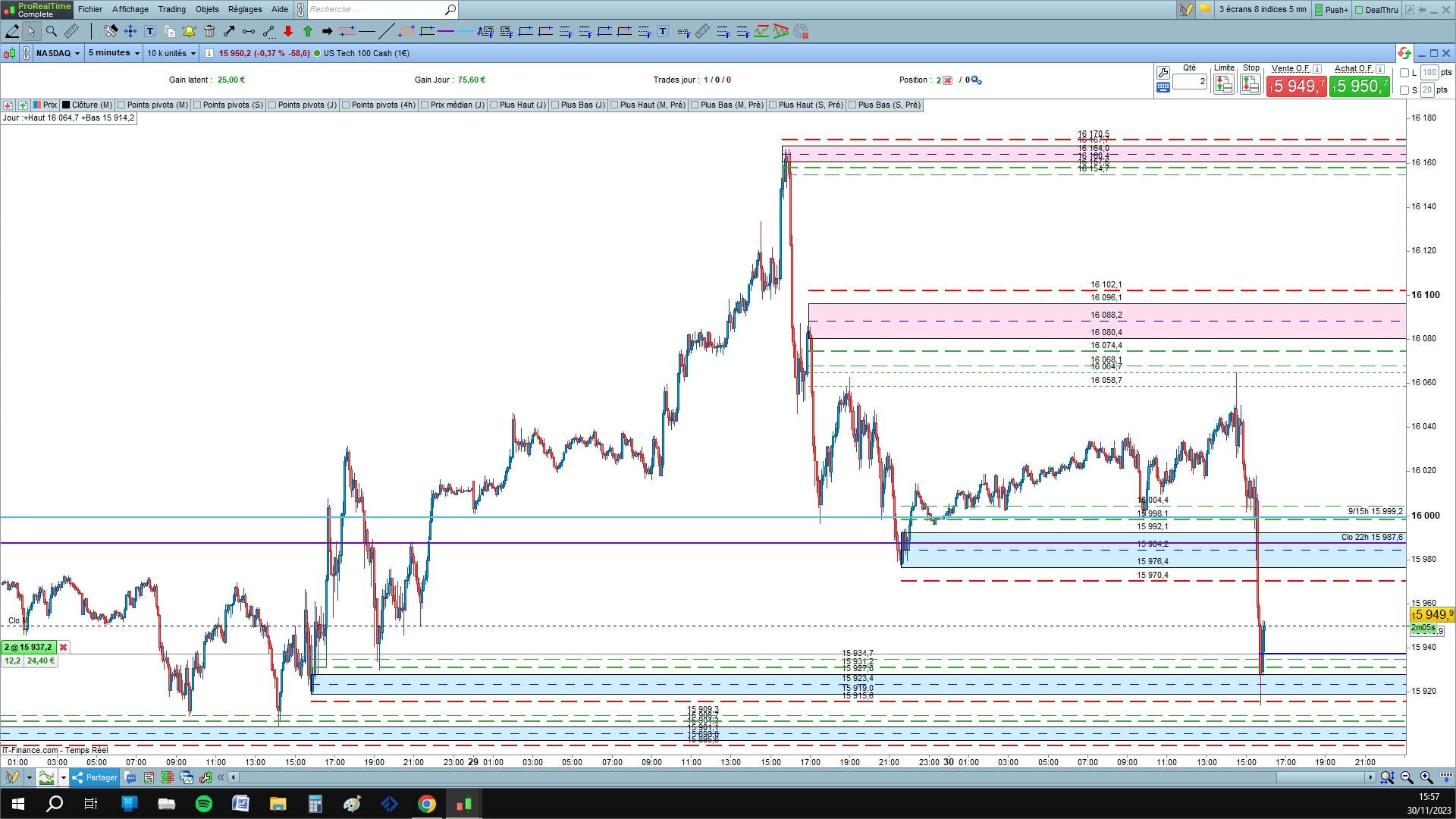Enable the Points pivots (J) checkbox
Image resolution: width=1456 pixels, height=819 pixels.
pyautogui.click(x=273, y=105)
